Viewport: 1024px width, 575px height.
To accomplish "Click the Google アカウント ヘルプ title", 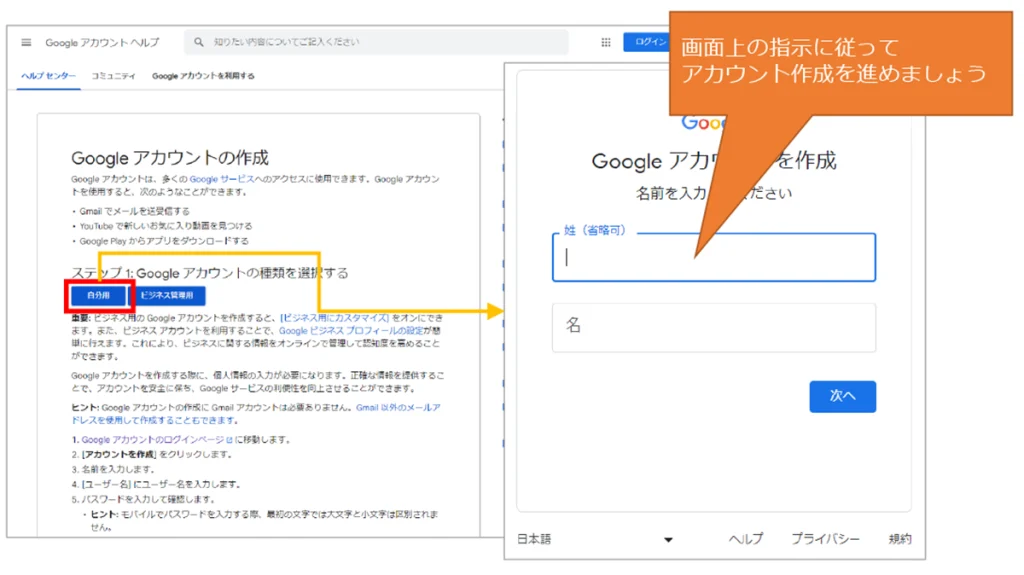I will [100, 43].
